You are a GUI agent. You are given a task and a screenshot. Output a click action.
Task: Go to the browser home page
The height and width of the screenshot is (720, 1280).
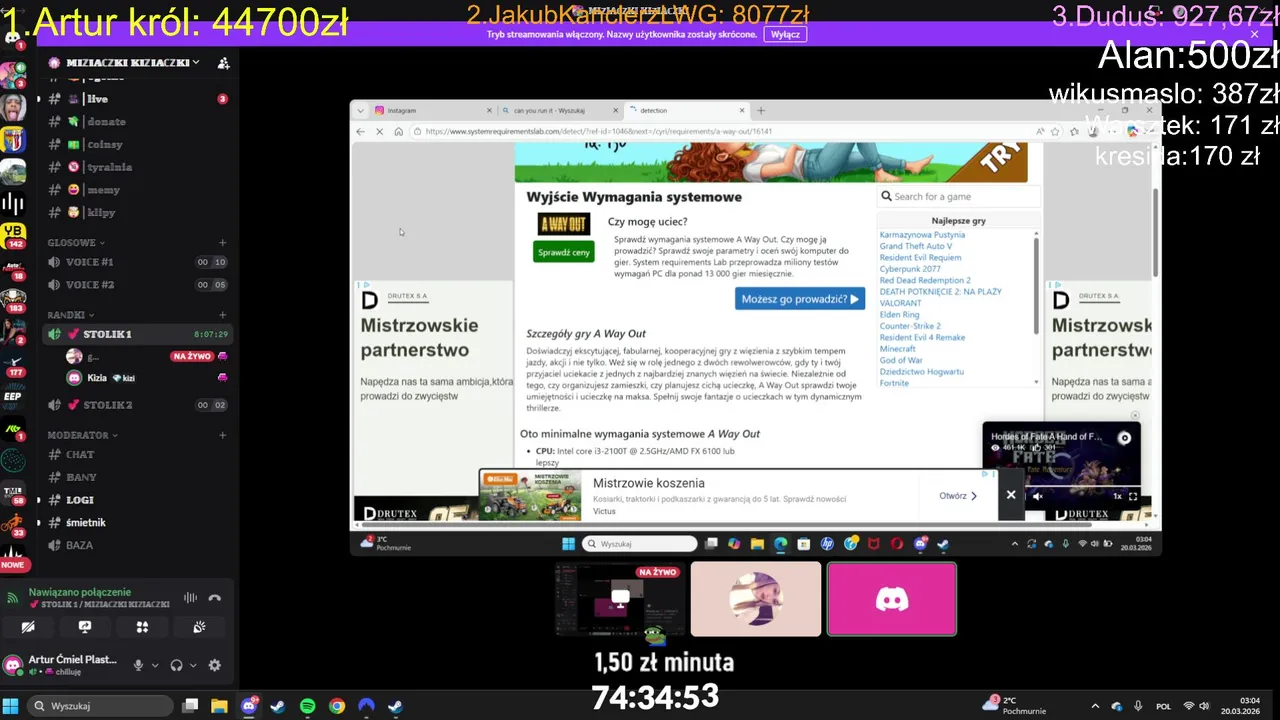pos(398,131)
